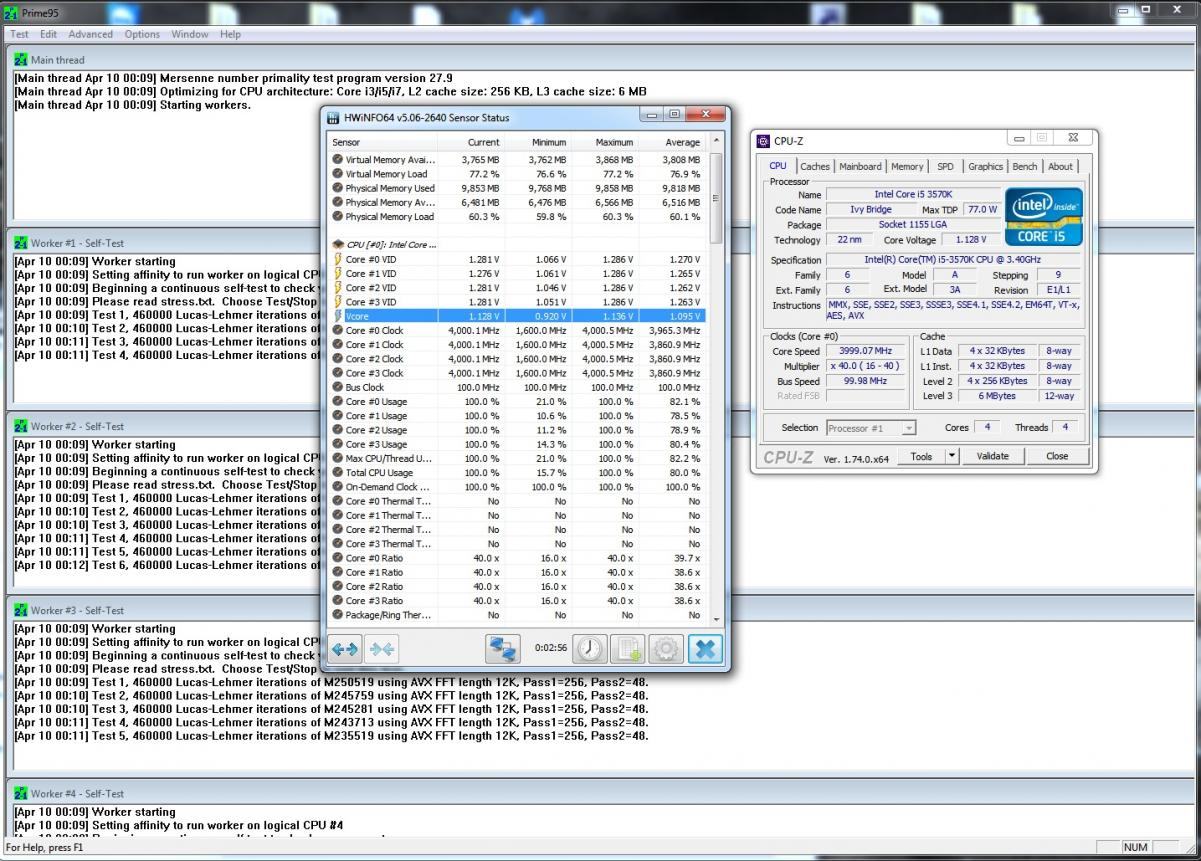Select the On-Demand Clock sensor row
The width and height of the screenshot is (1201, 861).
pos(517,487)
